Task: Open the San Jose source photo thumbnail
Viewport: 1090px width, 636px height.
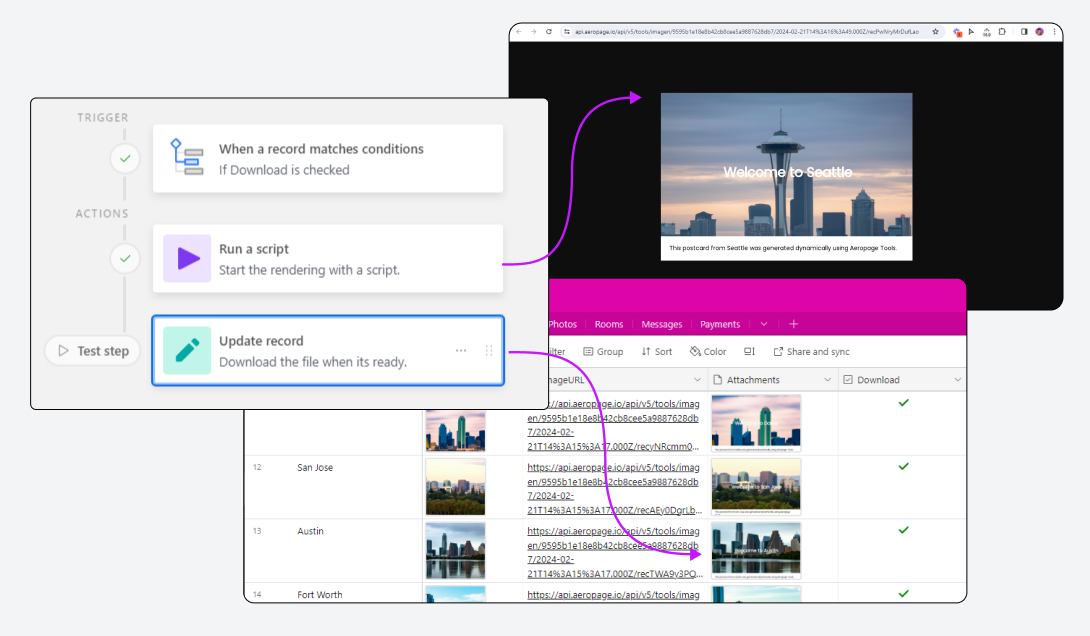Action: click(x=455, y=487)
